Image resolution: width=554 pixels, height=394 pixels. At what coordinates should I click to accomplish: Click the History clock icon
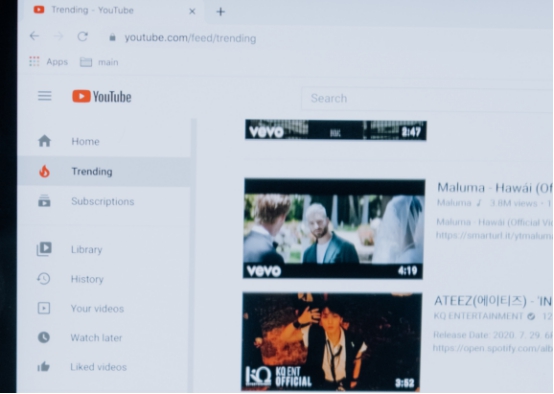44,279
